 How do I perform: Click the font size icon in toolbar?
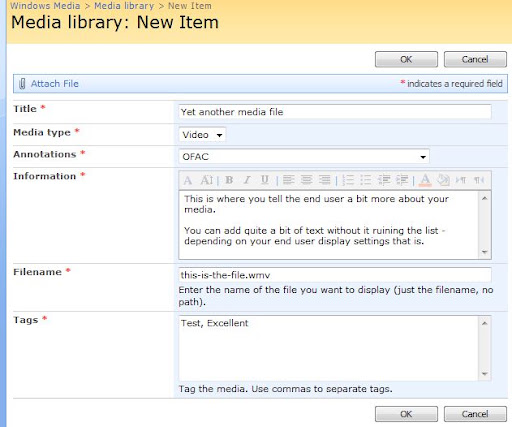(x=207, y=180)
